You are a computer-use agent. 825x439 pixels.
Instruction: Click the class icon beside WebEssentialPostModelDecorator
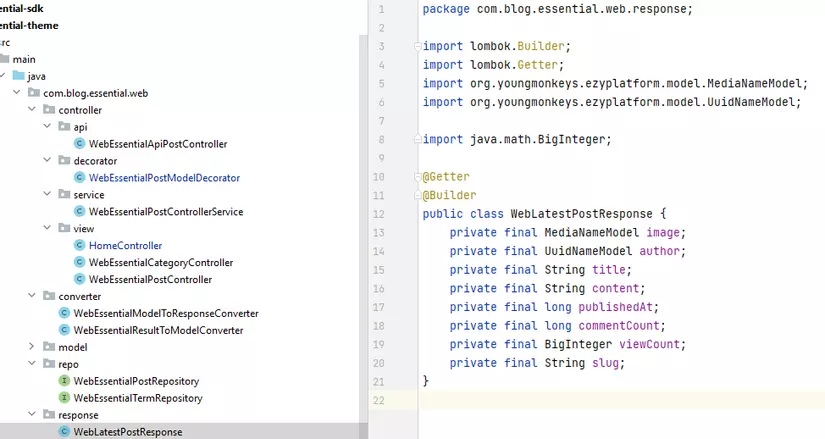[x=79, y=177]
